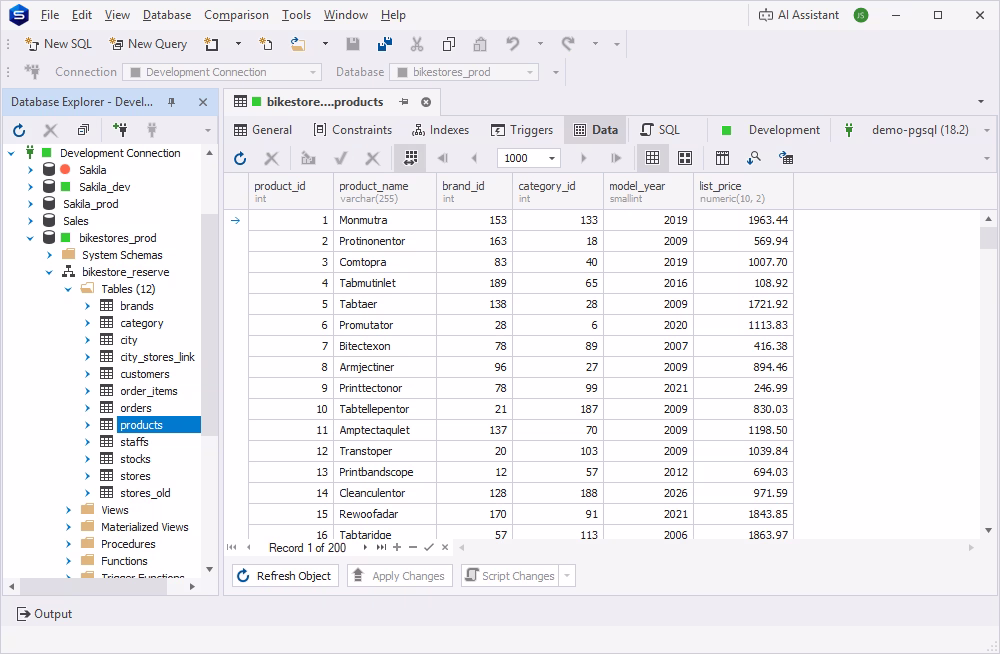Click the Copy icon in toolbar

449,44
